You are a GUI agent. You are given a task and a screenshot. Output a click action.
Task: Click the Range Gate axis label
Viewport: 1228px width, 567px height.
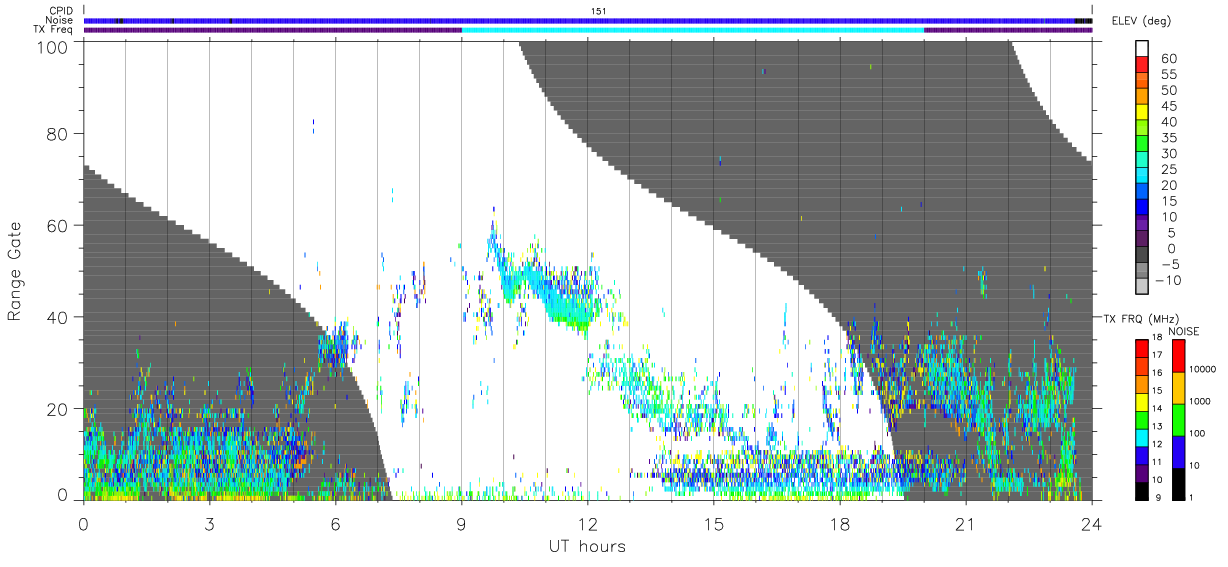pyautogui.click(x=15, y=272)
